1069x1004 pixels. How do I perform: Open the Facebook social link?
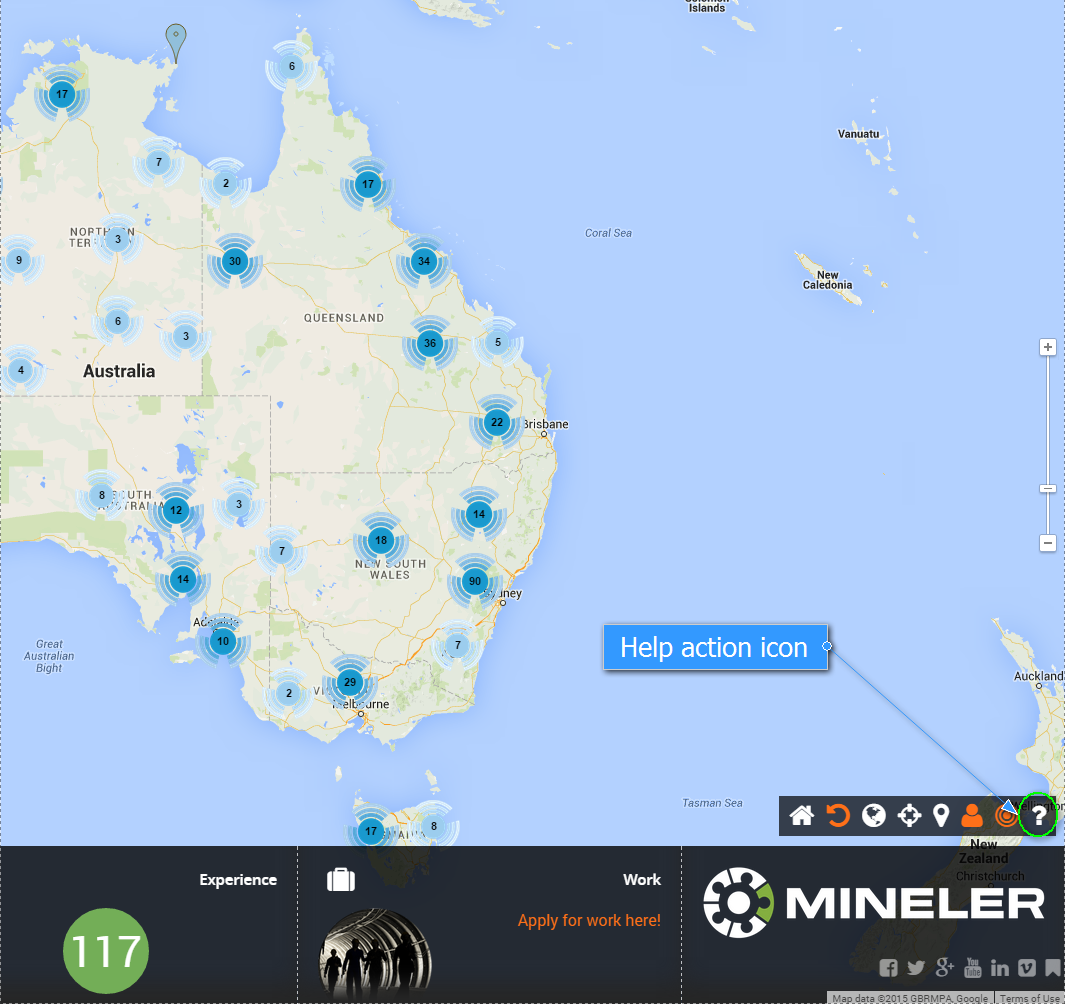[888, 968]
